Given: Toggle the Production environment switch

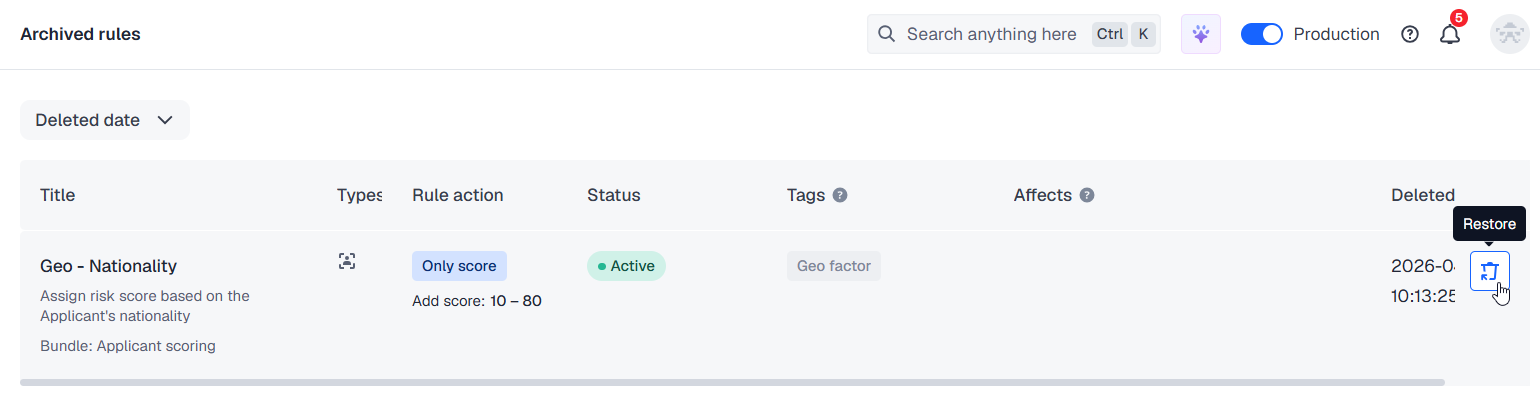Looking at the screenshot, I should [1261, 34].
